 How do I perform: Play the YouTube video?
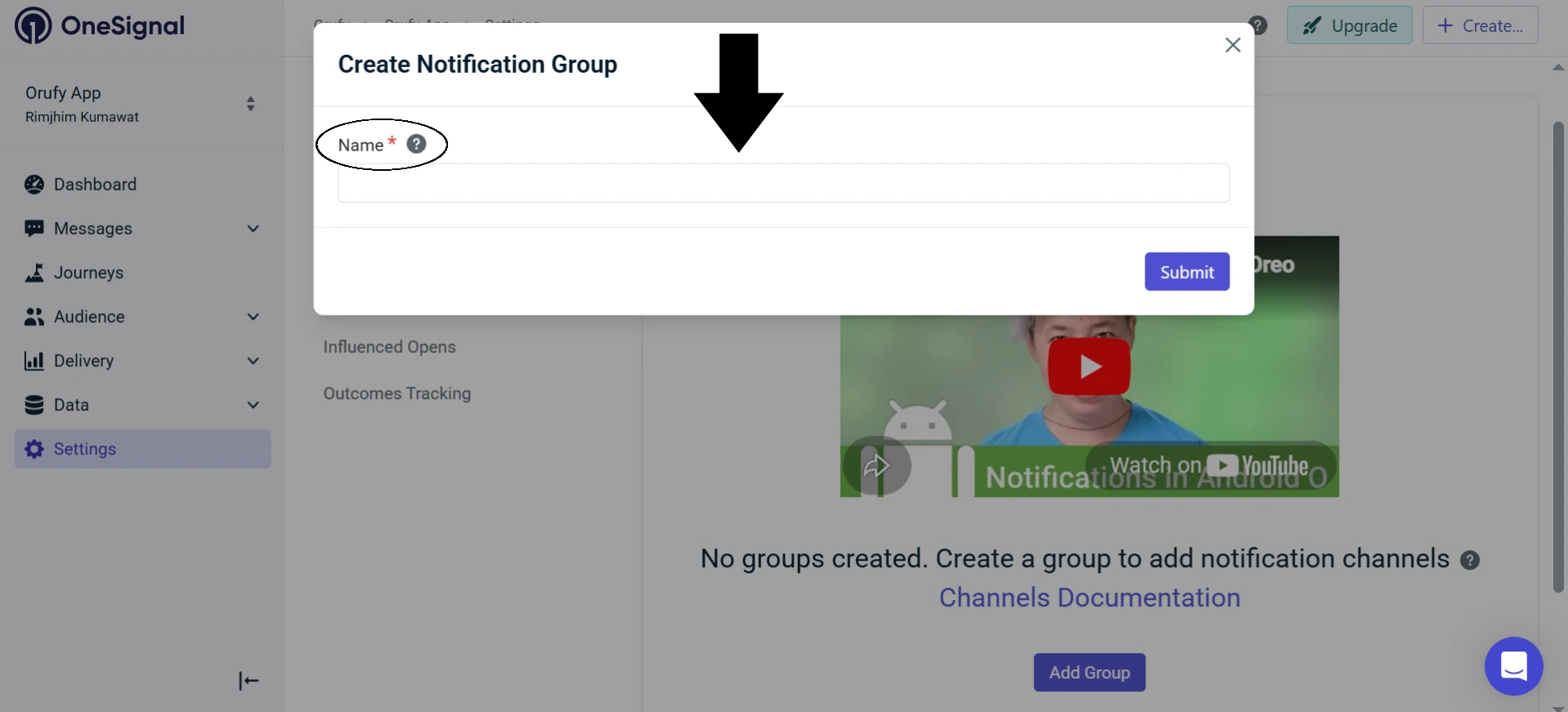tap(1090, 367)
